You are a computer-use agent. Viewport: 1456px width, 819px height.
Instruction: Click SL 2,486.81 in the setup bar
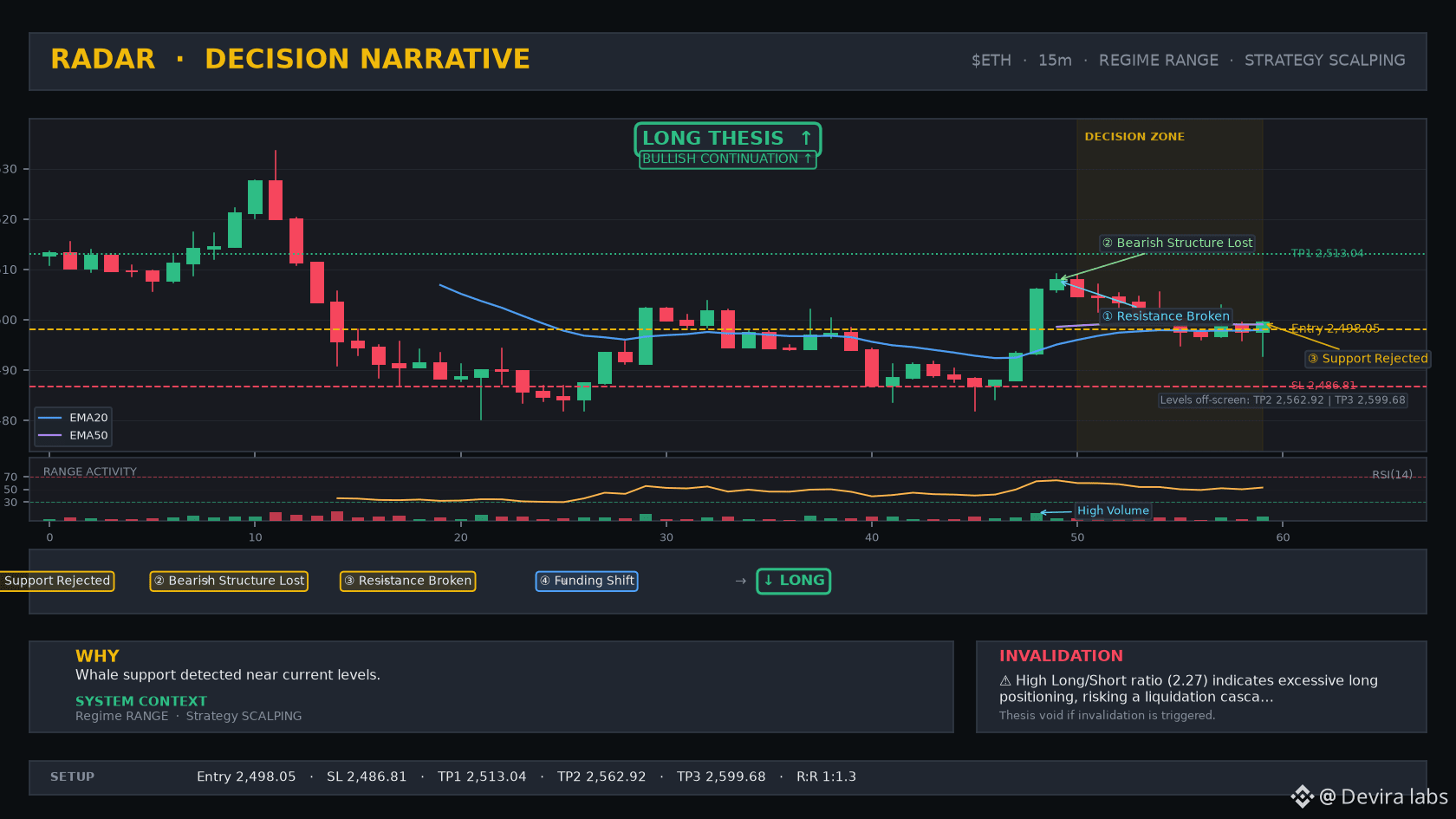[367, 777]
